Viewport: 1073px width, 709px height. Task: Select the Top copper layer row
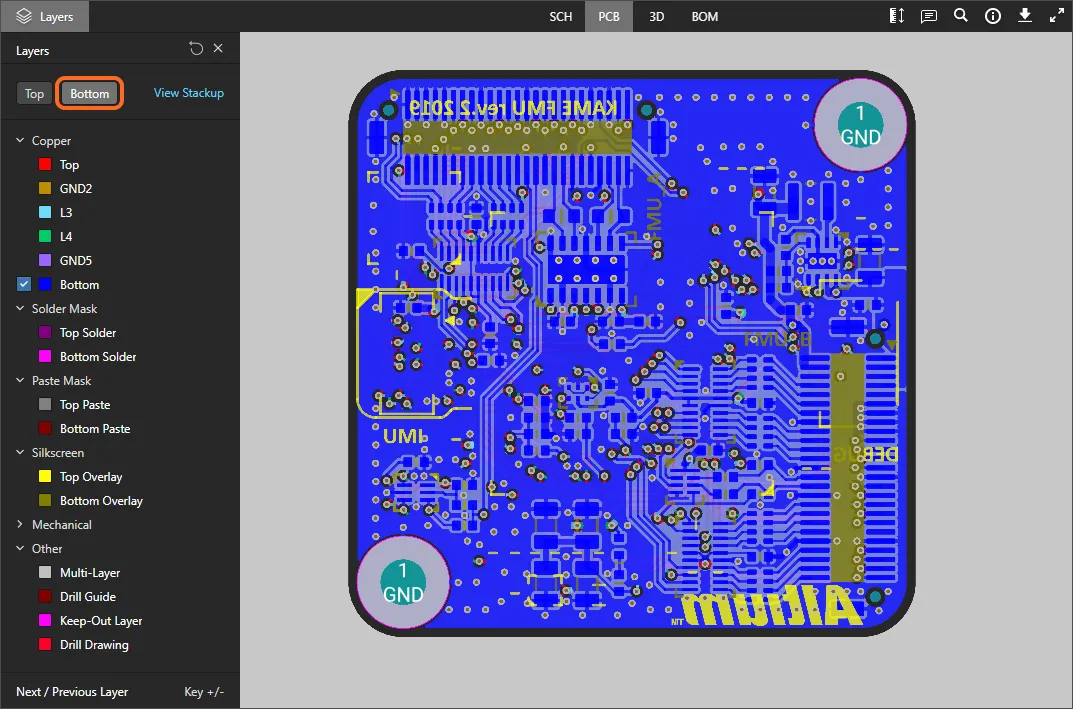point(120,164)
